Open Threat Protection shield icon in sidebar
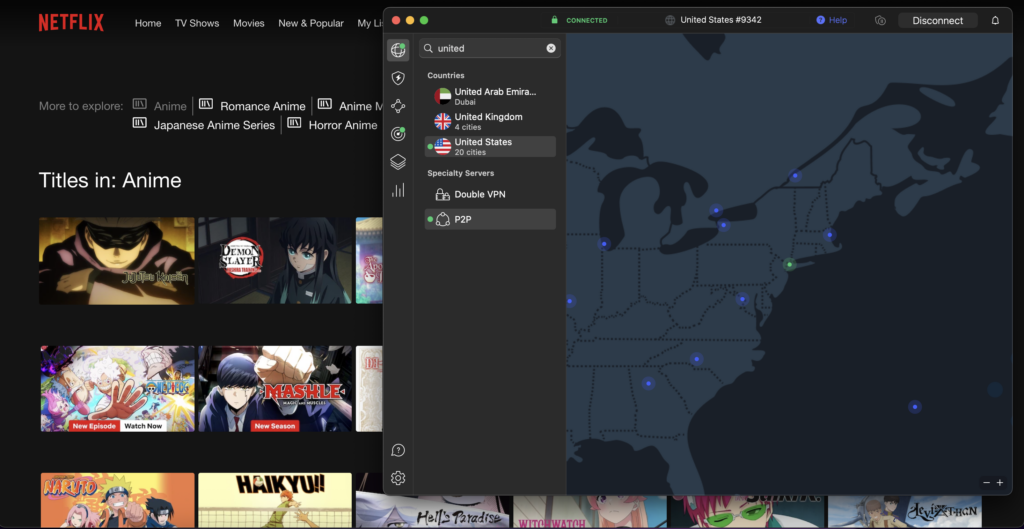 coord(398,78)
